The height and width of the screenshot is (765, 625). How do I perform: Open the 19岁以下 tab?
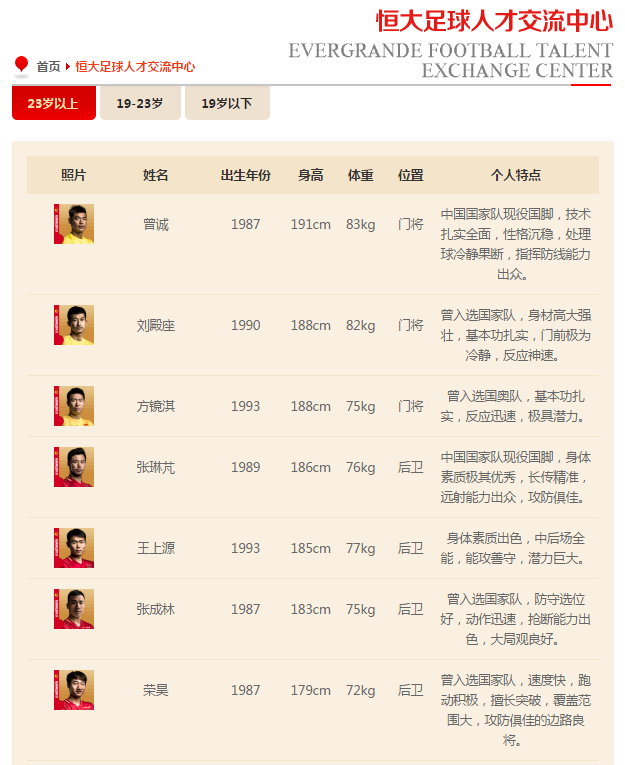click(227, 103)
